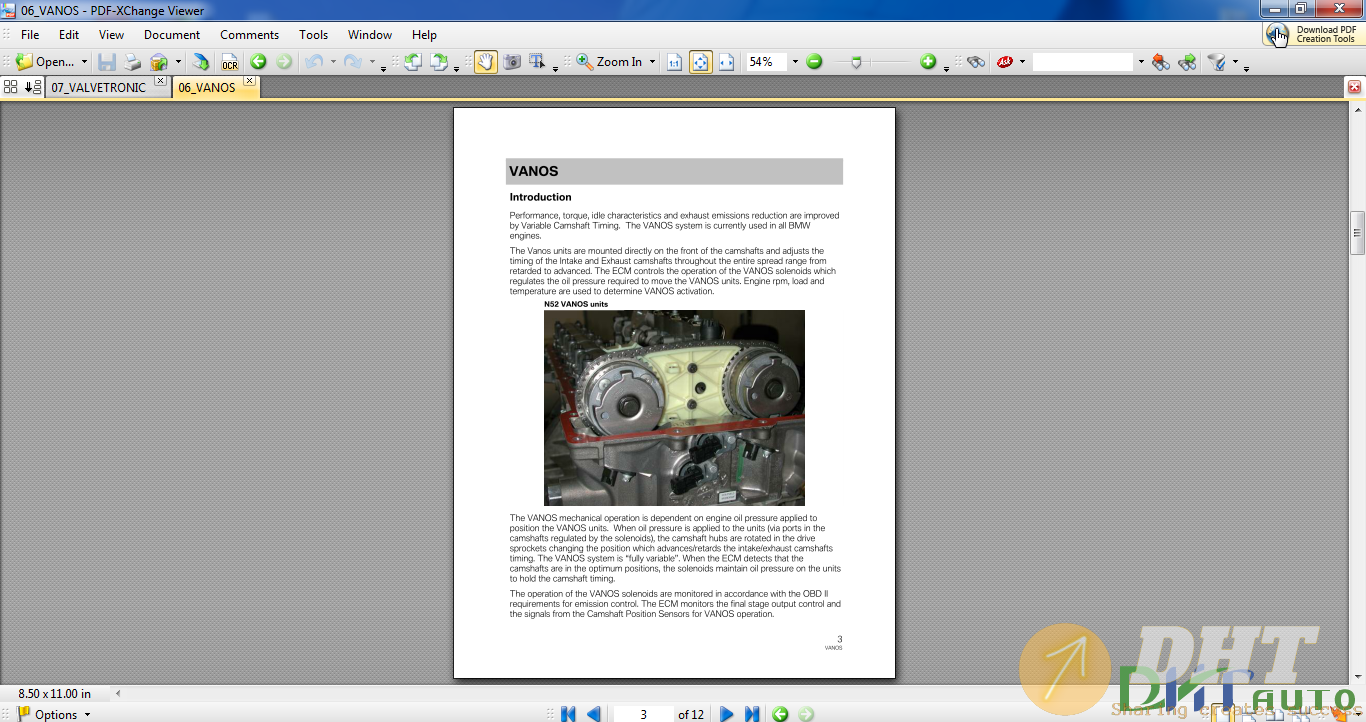Open the Edit menu

[x=69, y=34]
